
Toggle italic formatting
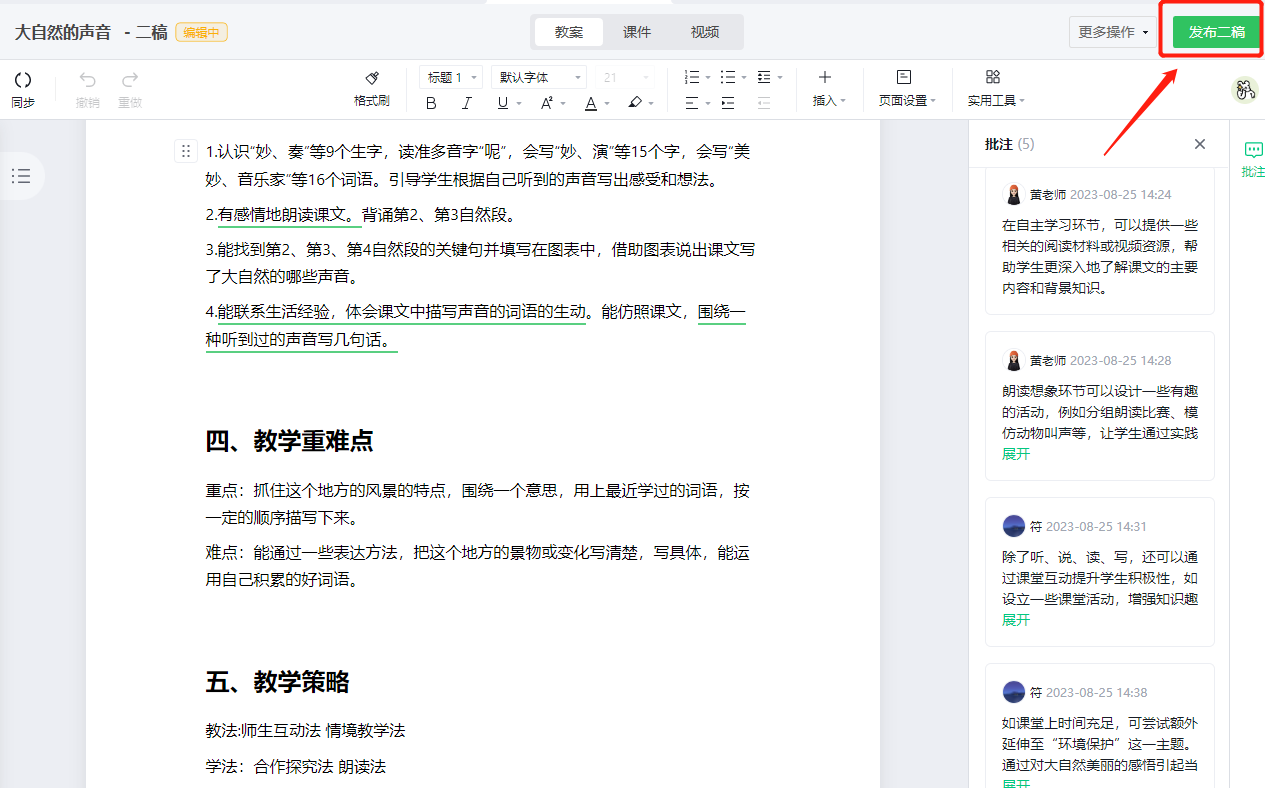[x=466, y=103]
